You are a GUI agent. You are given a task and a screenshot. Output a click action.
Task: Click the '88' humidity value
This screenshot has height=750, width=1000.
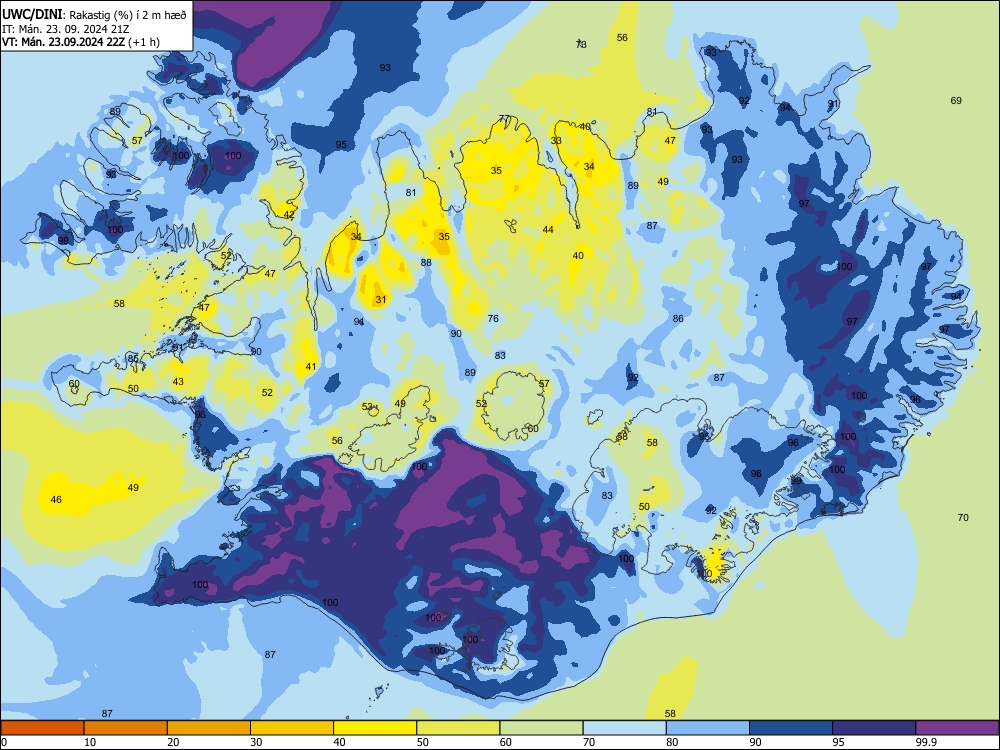tap(426, 262)
